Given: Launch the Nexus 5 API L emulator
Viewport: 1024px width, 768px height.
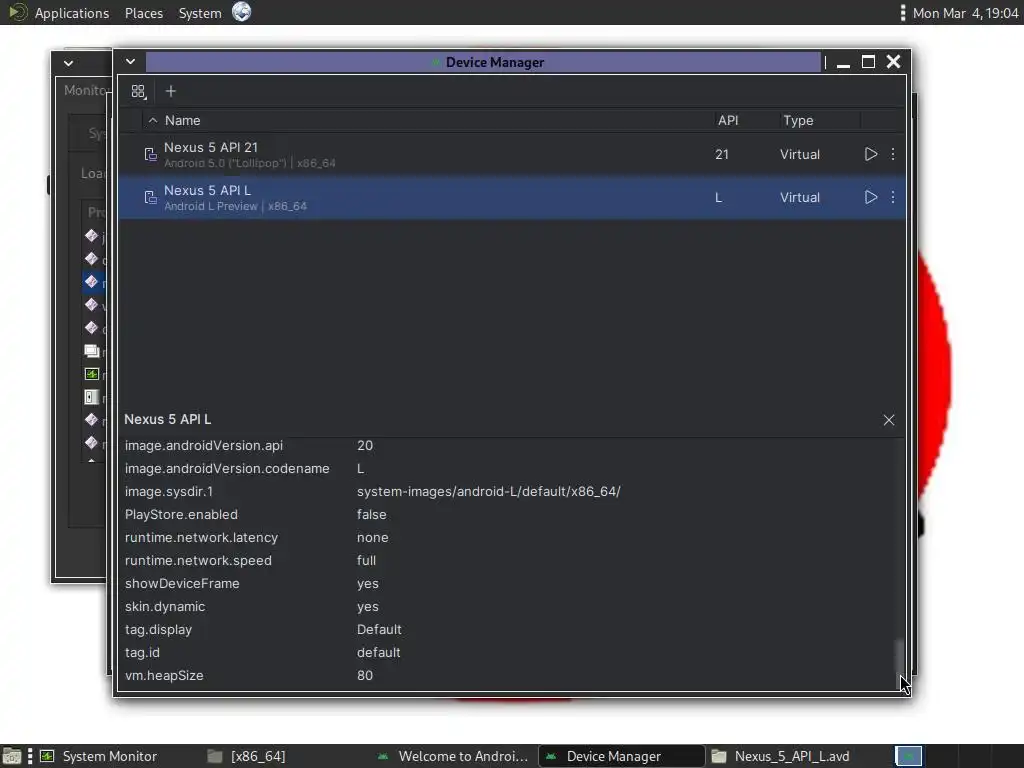Looking at the screenshot, I should pyautogui.click(x=871, y=197).
